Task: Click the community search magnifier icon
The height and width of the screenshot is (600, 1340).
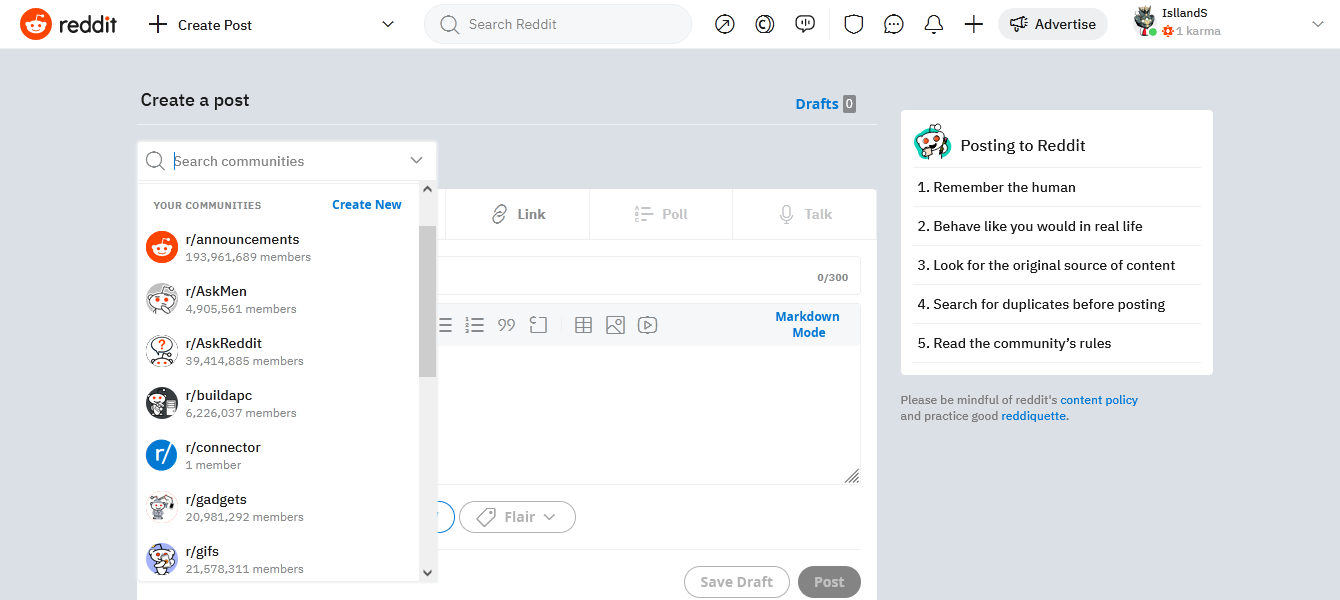Action: (x=155, y=161)
